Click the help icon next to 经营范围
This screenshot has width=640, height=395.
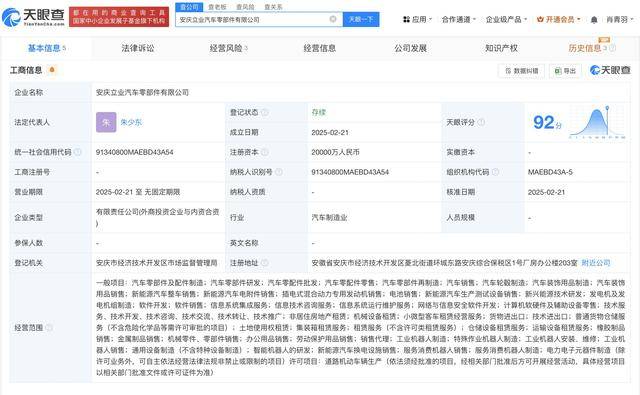(49, 327)
